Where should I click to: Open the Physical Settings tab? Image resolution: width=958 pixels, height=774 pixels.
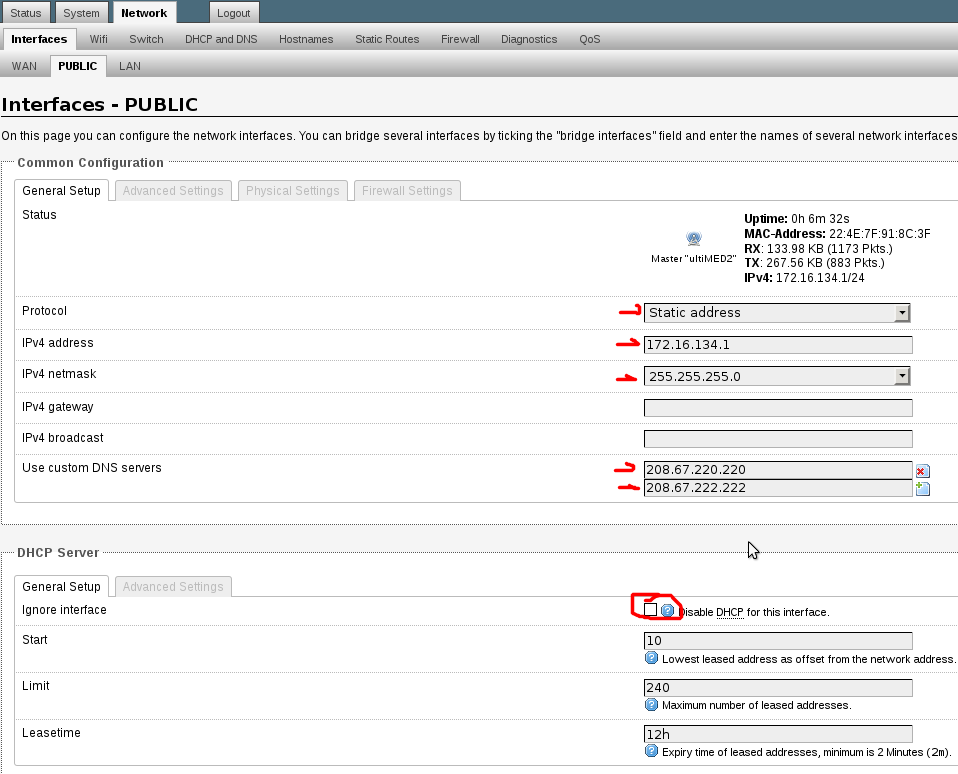[293, 191]
